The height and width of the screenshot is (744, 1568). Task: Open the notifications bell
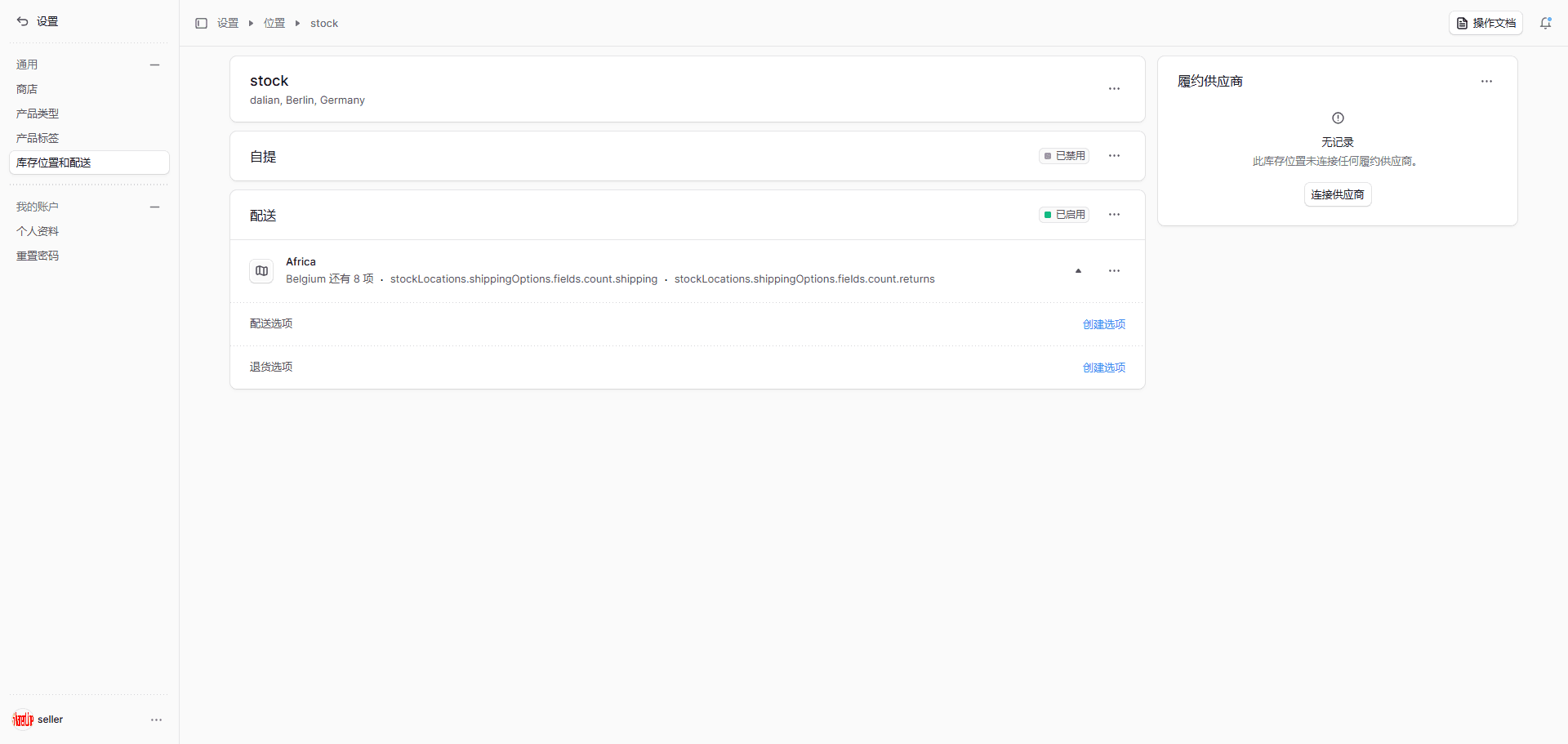pos(1545,23)
